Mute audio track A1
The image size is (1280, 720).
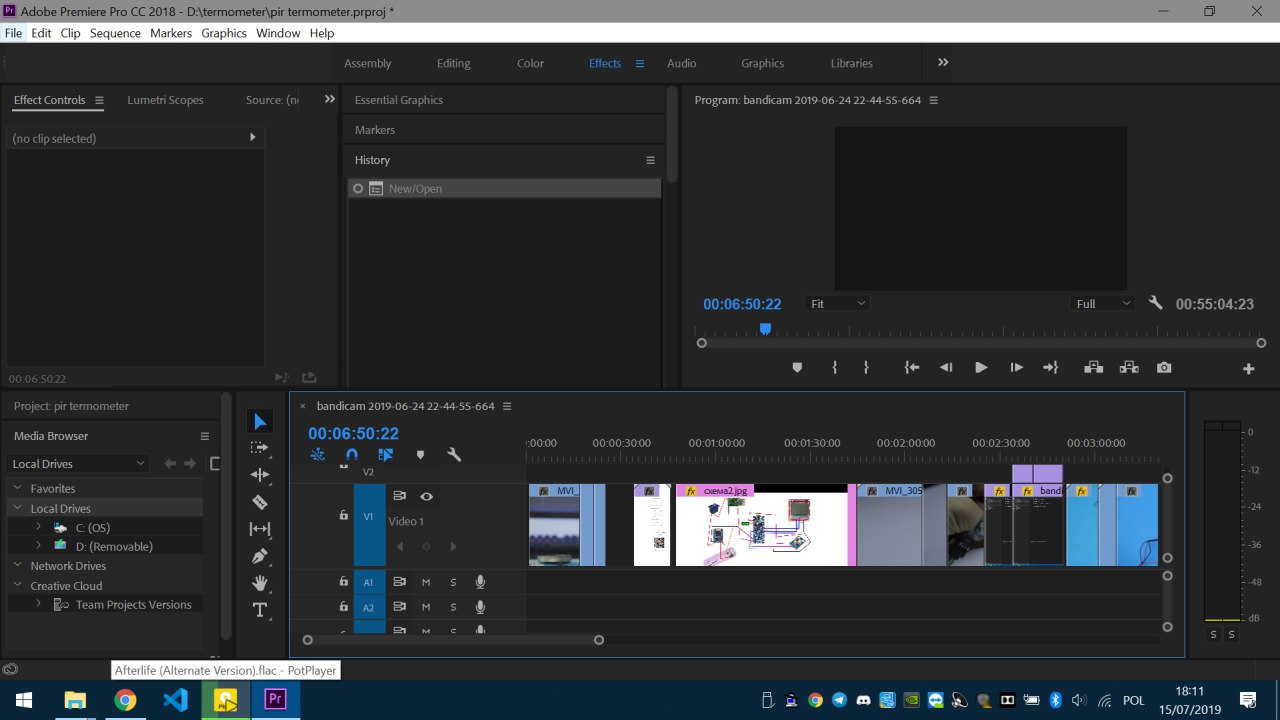426,582
